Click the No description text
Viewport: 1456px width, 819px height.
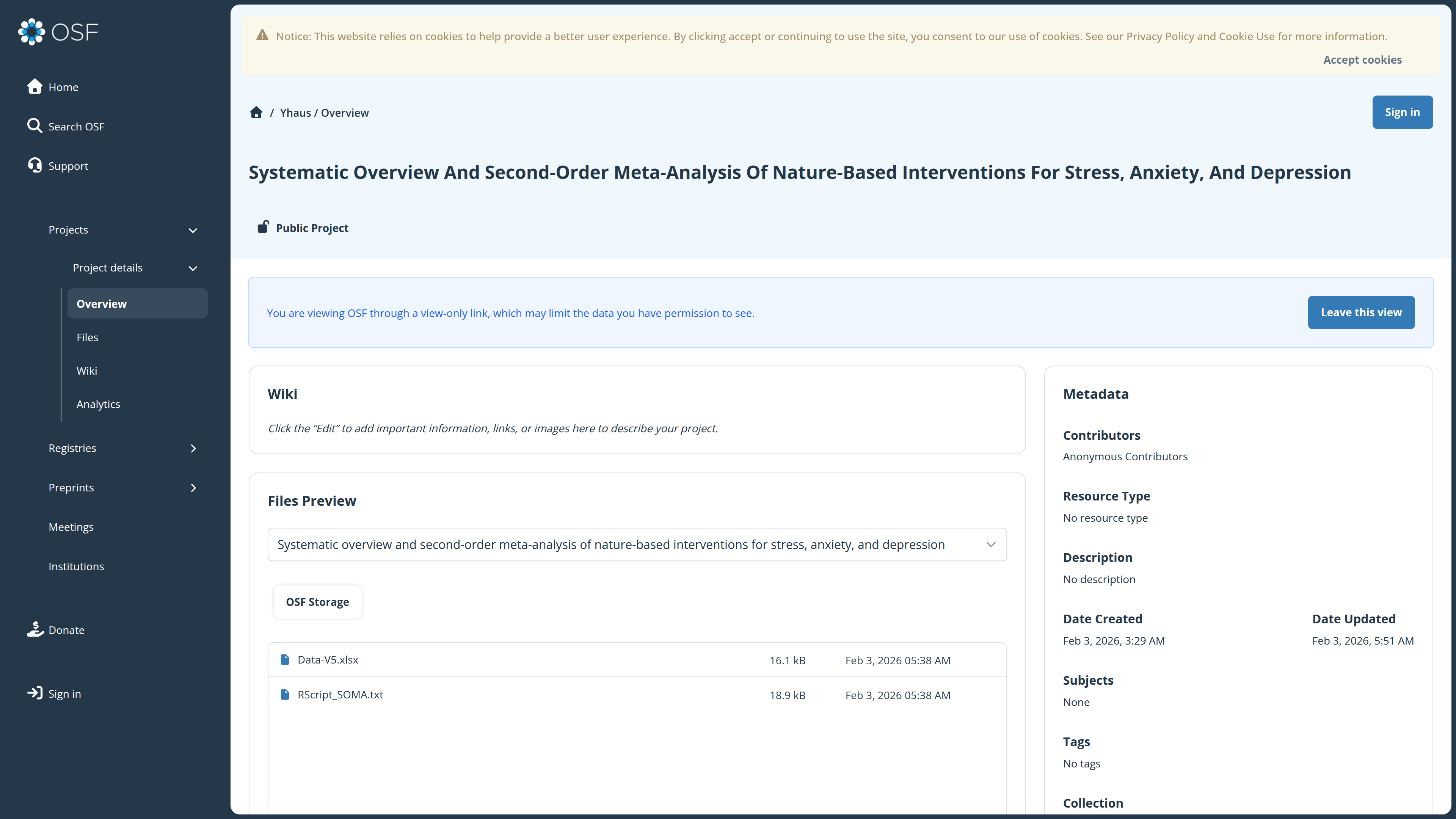1099,579
